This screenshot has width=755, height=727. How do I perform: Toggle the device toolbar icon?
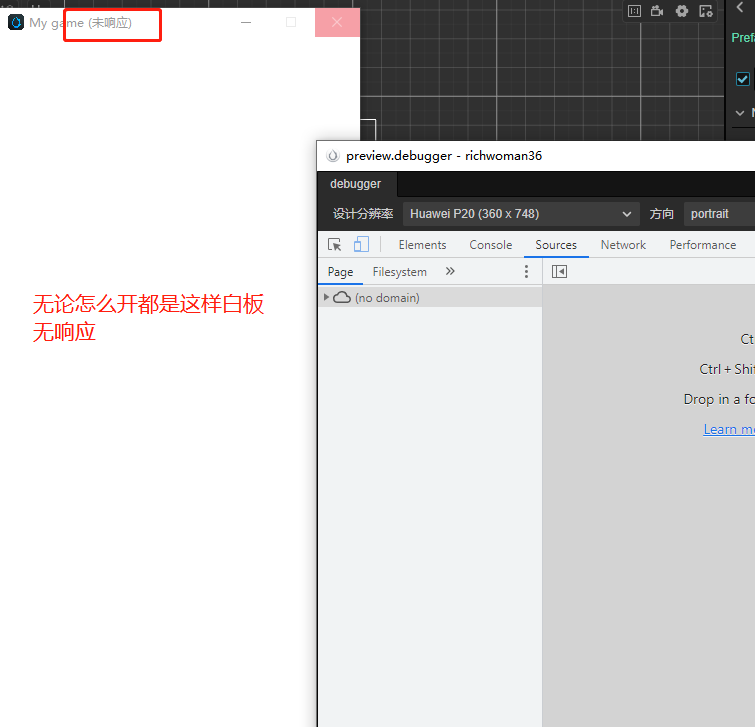(361, 245)
